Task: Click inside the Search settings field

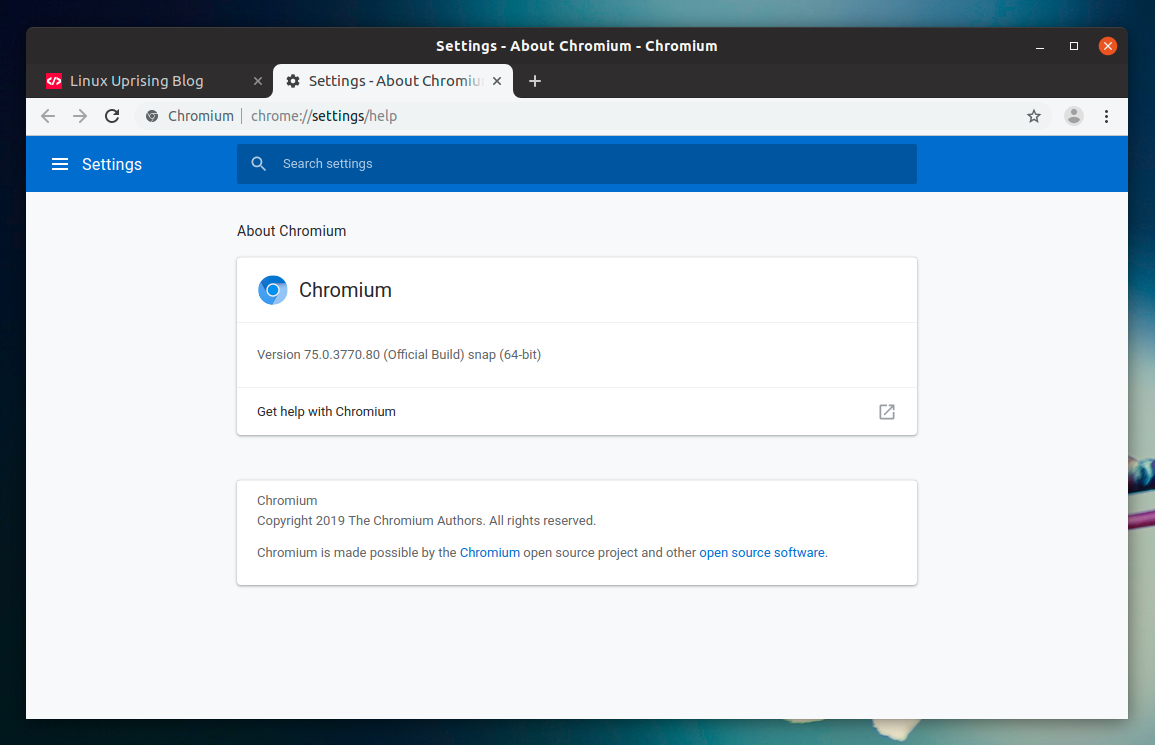Action: tap(500, 163)
